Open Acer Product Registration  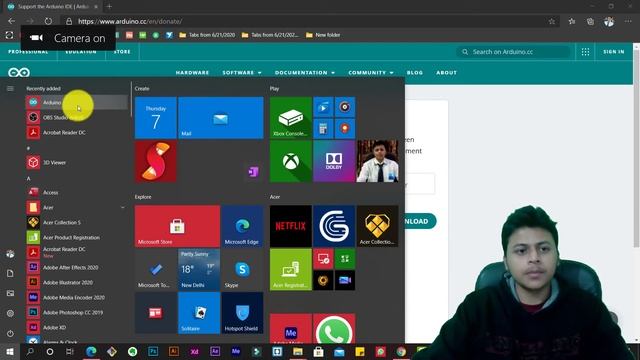pyautogui.click(x=77, y=238)
